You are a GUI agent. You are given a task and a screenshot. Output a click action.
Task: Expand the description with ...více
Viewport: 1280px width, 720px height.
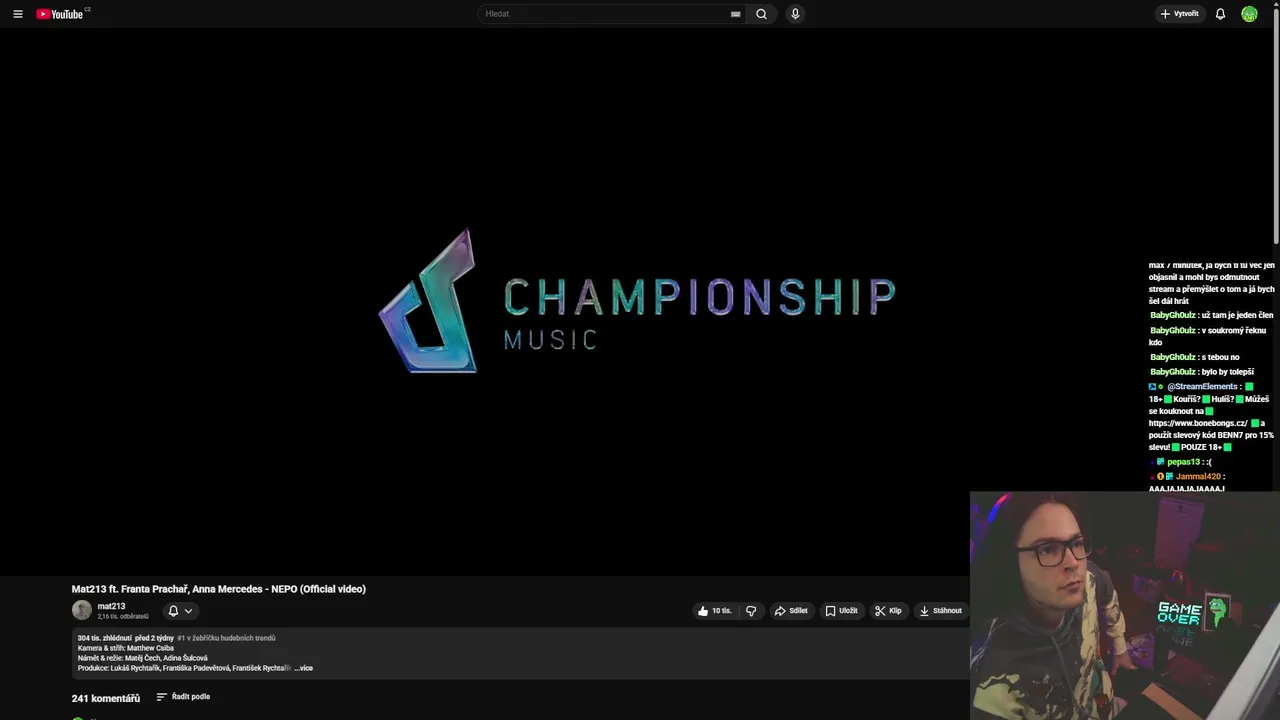pos(304,668)
